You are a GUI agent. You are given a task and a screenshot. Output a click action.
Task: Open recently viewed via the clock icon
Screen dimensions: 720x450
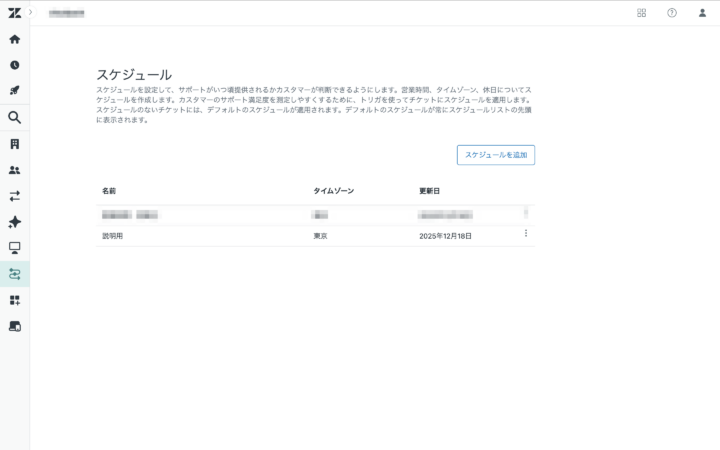tap(14, 65)
